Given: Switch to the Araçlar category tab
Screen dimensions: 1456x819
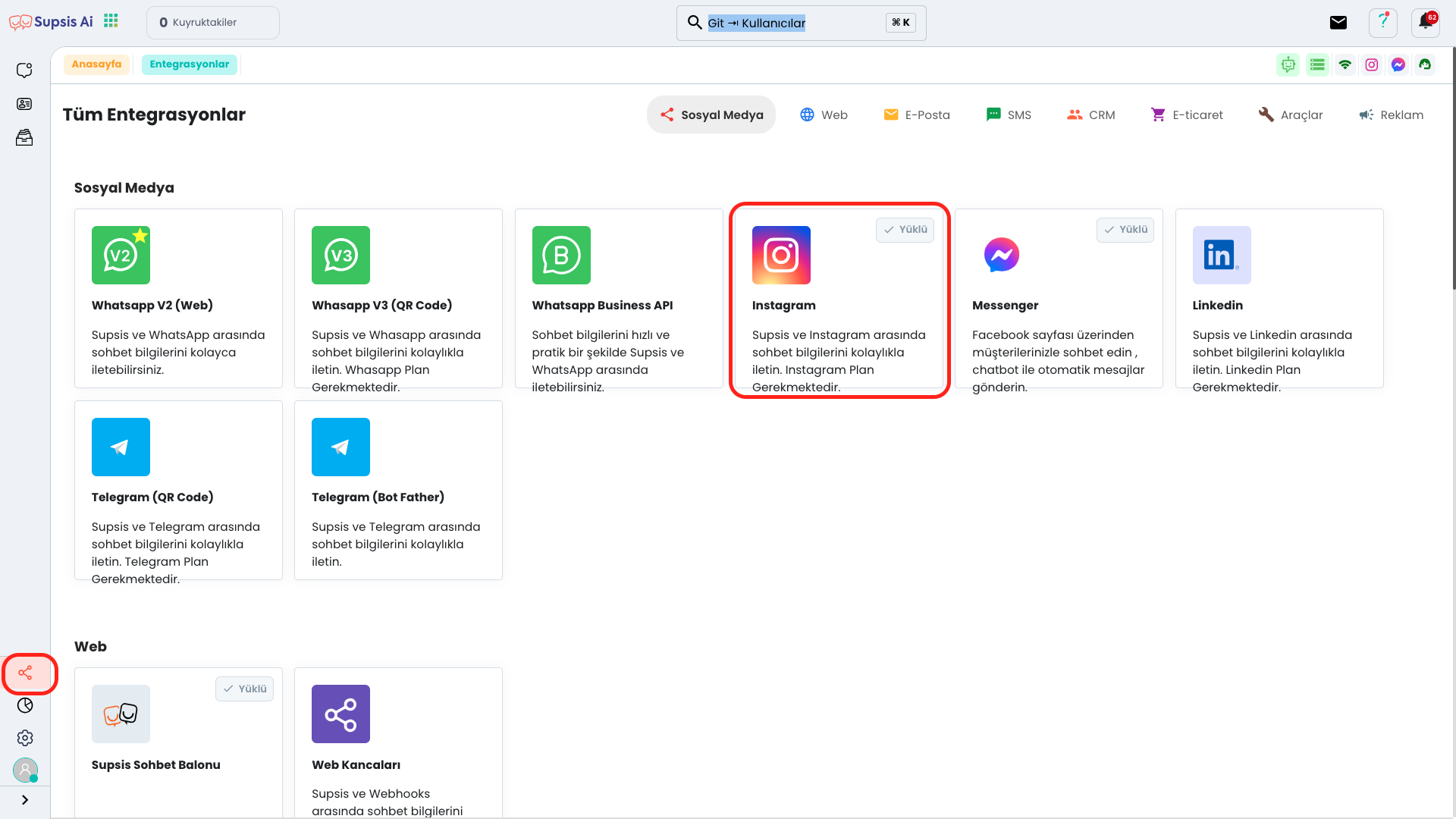Looking at the screenshot, I should 1291,115.
